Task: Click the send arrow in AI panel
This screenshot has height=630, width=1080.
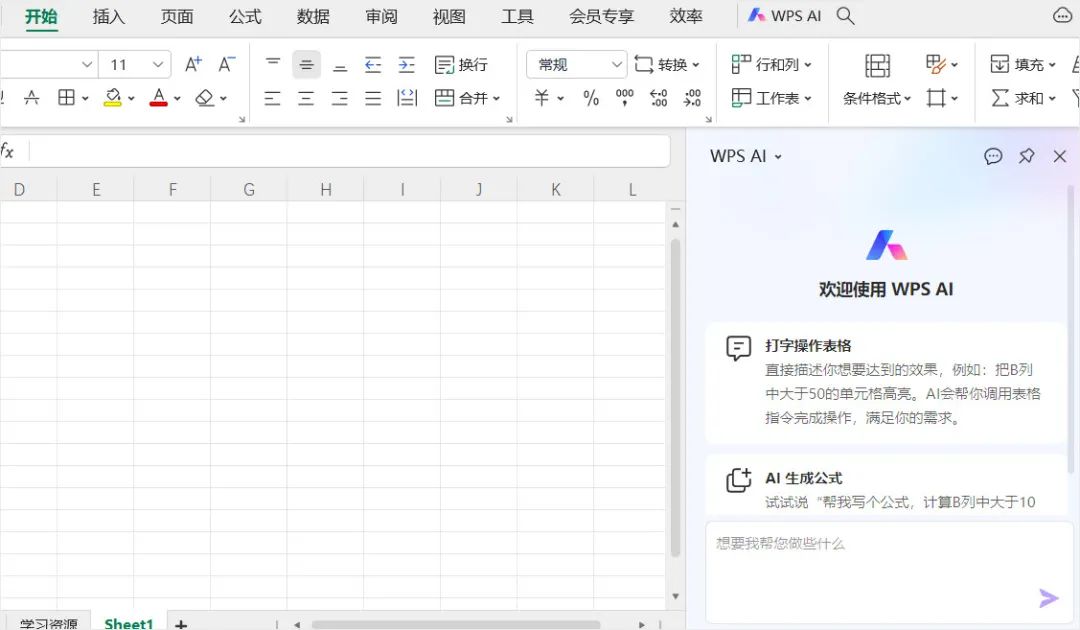Action: (1048, 598)
